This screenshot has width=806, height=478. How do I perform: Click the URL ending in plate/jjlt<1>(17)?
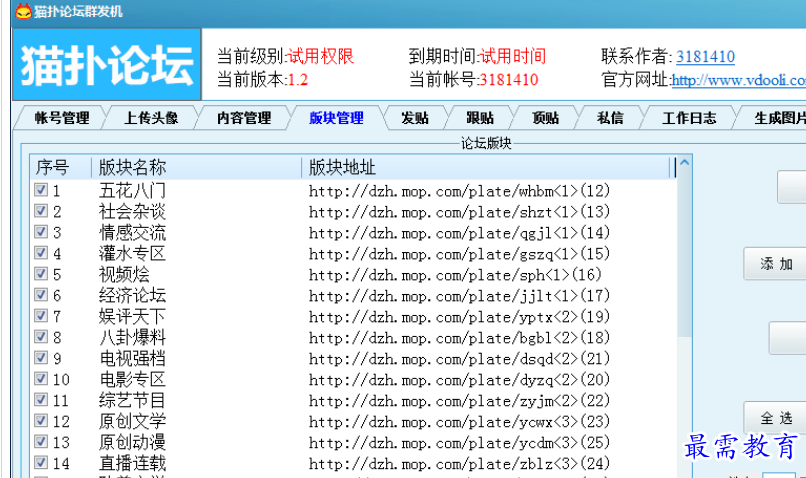pos(459,296)
